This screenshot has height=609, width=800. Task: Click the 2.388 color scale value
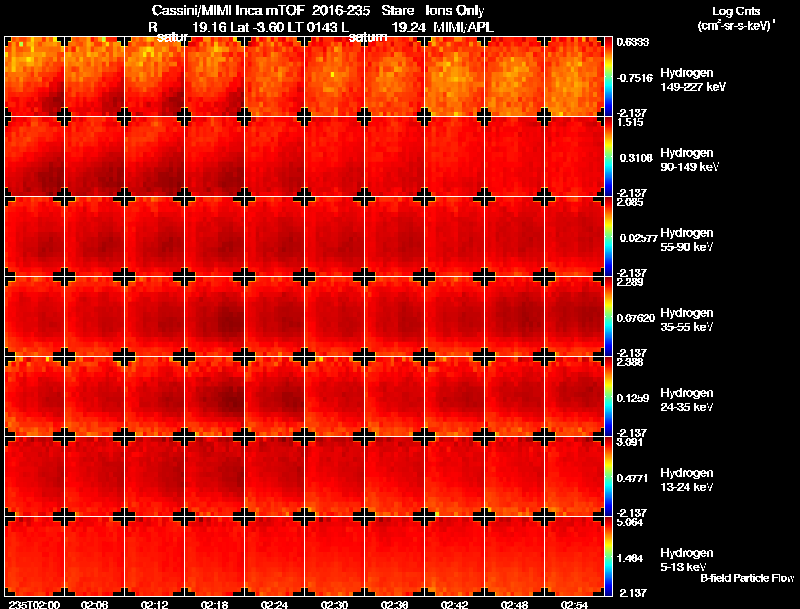pyautogui.click(x=630, y=362)
